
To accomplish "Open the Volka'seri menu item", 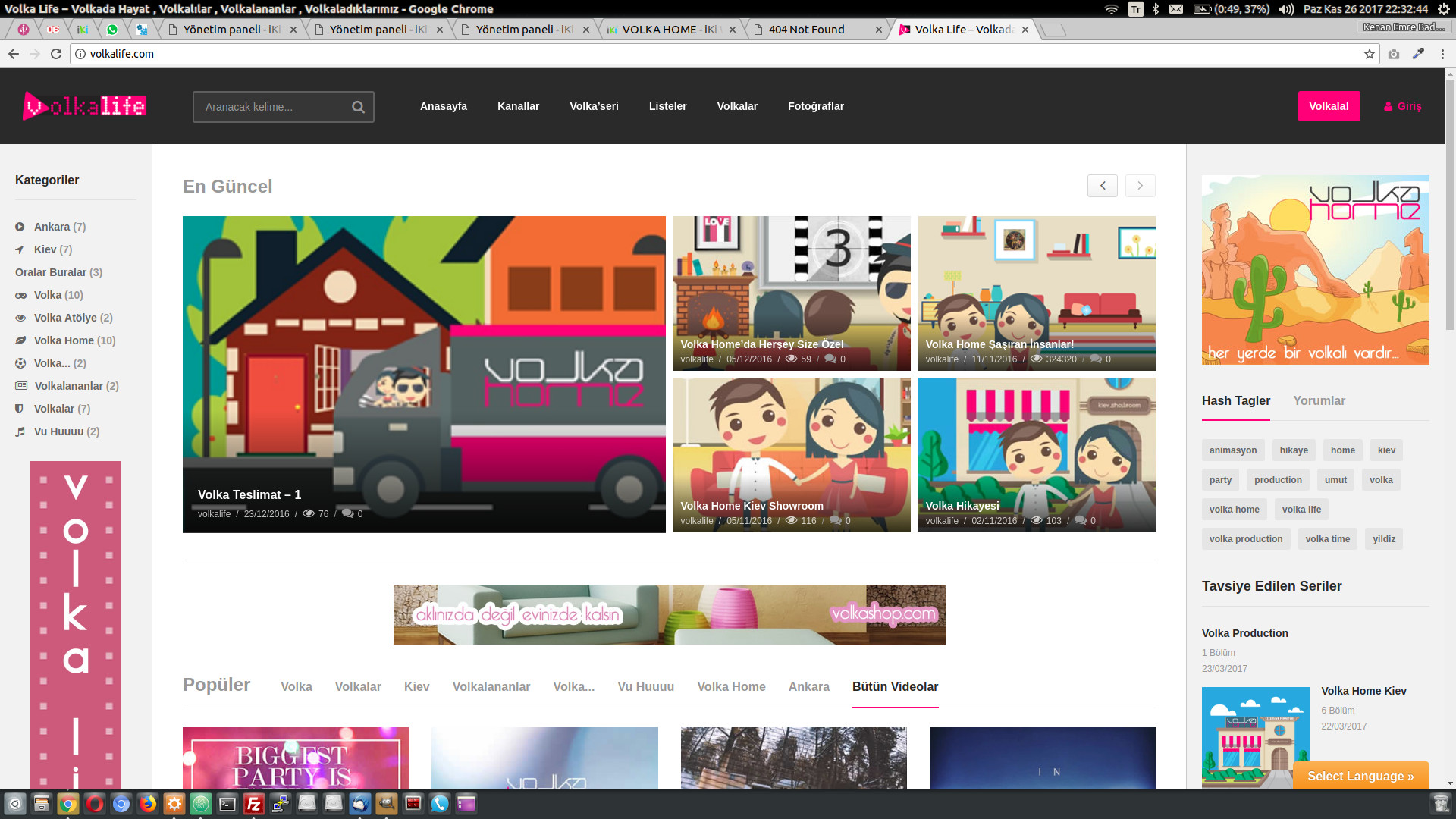I will 595,106.
